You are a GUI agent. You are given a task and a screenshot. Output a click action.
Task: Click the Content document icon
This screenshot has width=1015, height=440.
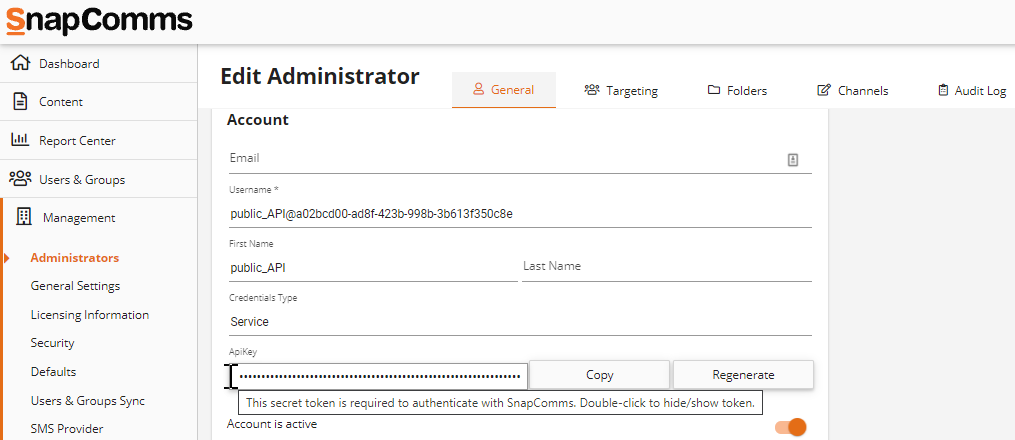click(x=19, y=101)
